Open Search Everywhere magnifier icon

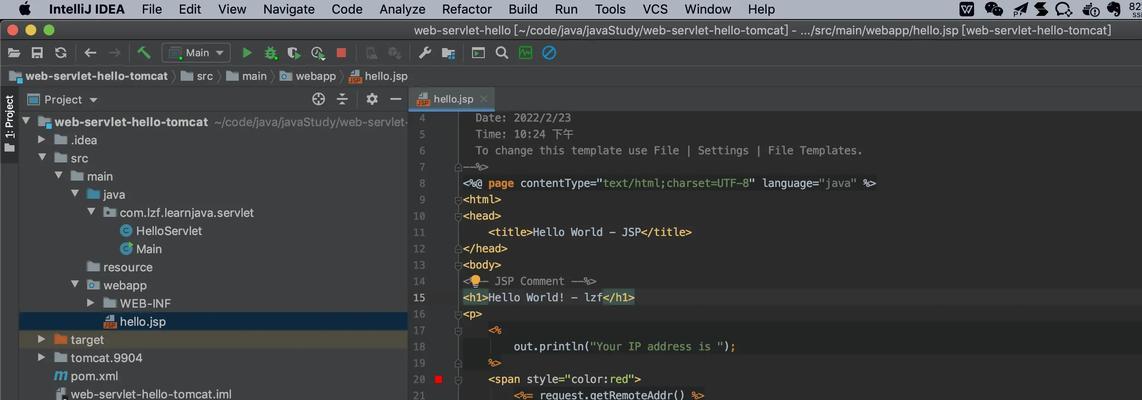pos(502,52)
